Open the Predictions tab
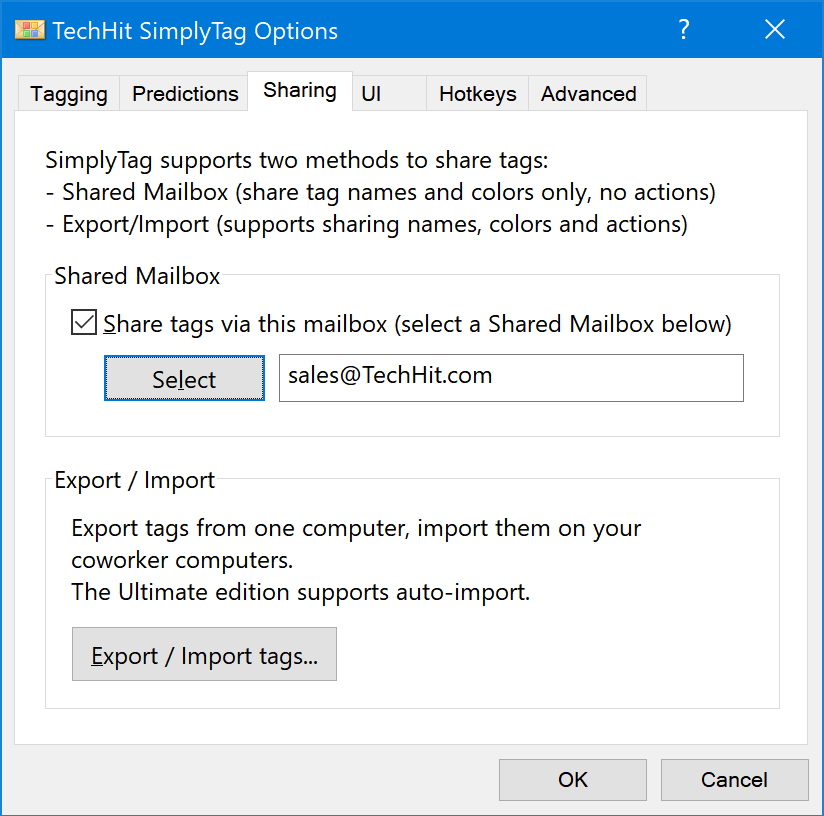Image resolution: width=824 pixels, height=816 pixels. [x=185, y=94]
